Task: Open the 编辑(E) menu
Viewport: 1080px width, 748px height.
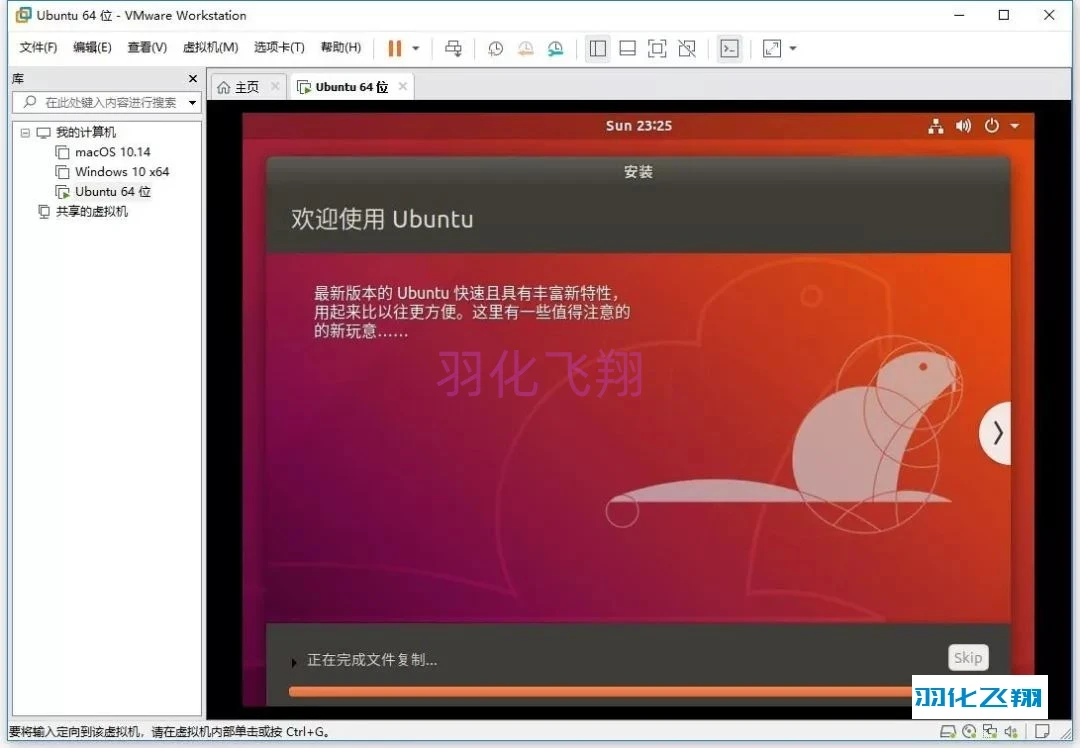Action: [92, 48]
